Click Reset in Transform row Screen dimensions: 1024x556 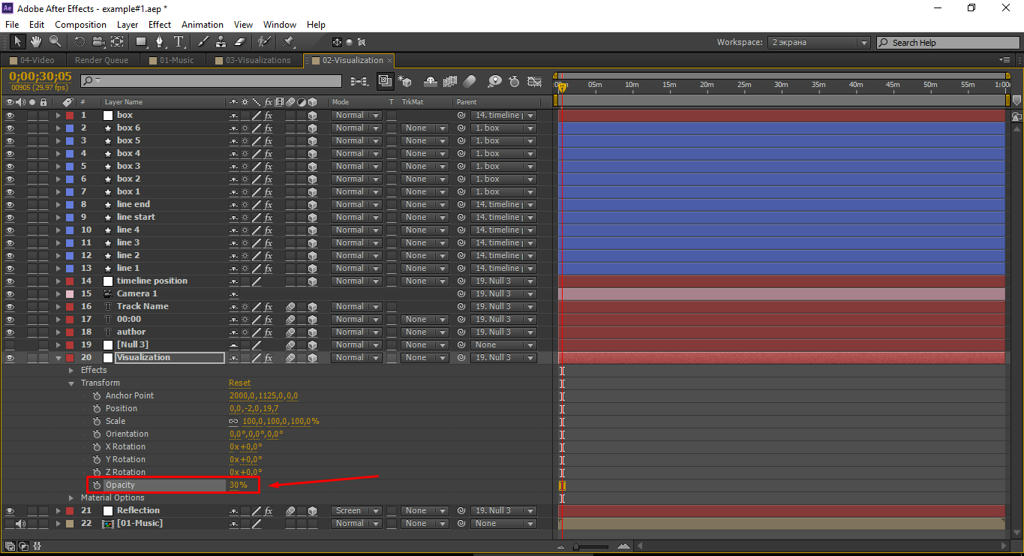[239, 383]
